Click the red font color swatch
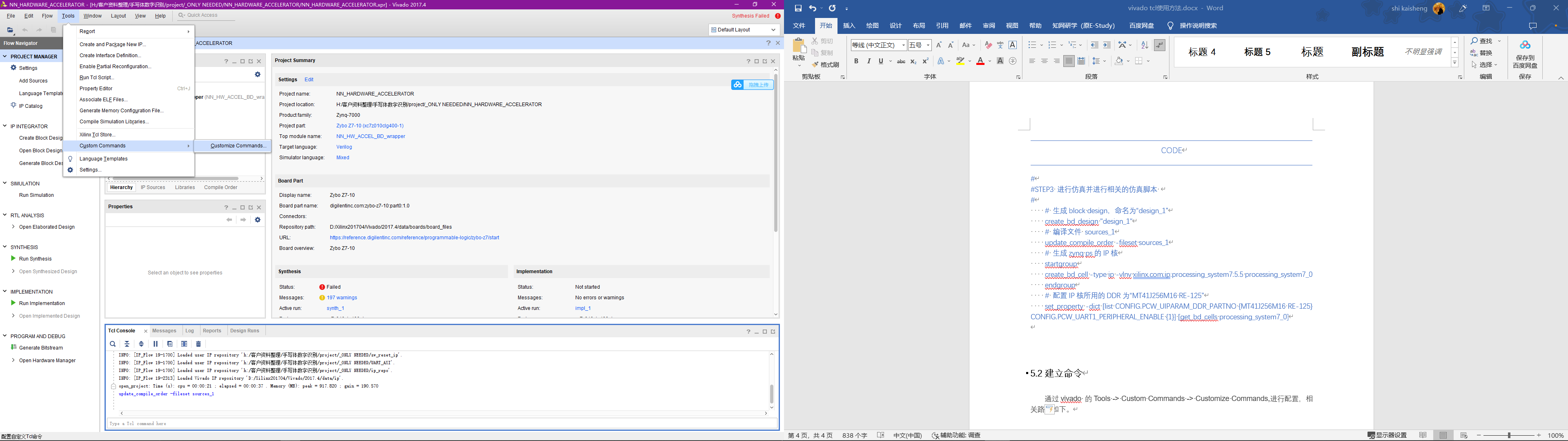 980,62
